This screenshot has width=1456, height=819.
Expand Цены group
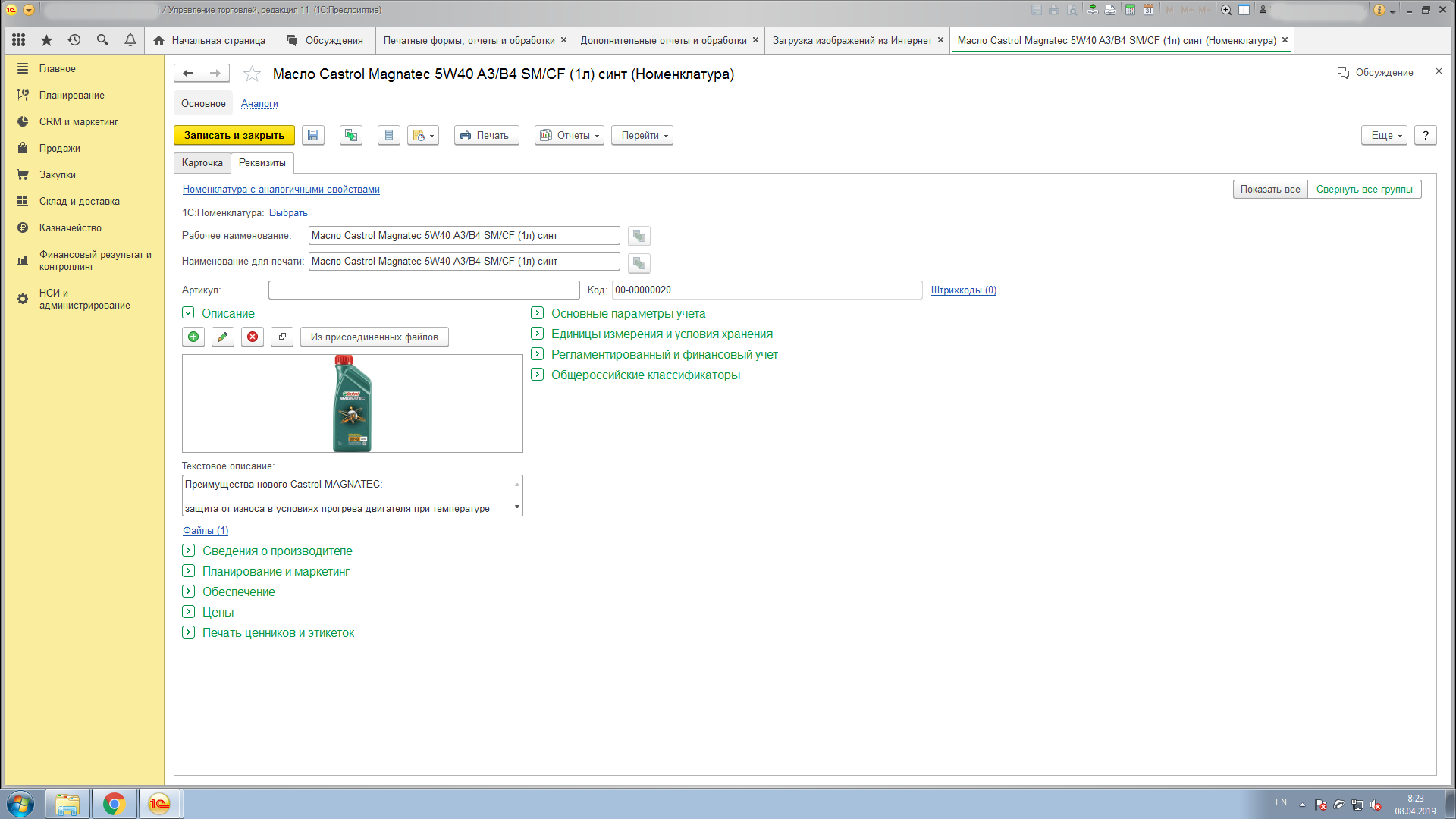click(189, 611)
